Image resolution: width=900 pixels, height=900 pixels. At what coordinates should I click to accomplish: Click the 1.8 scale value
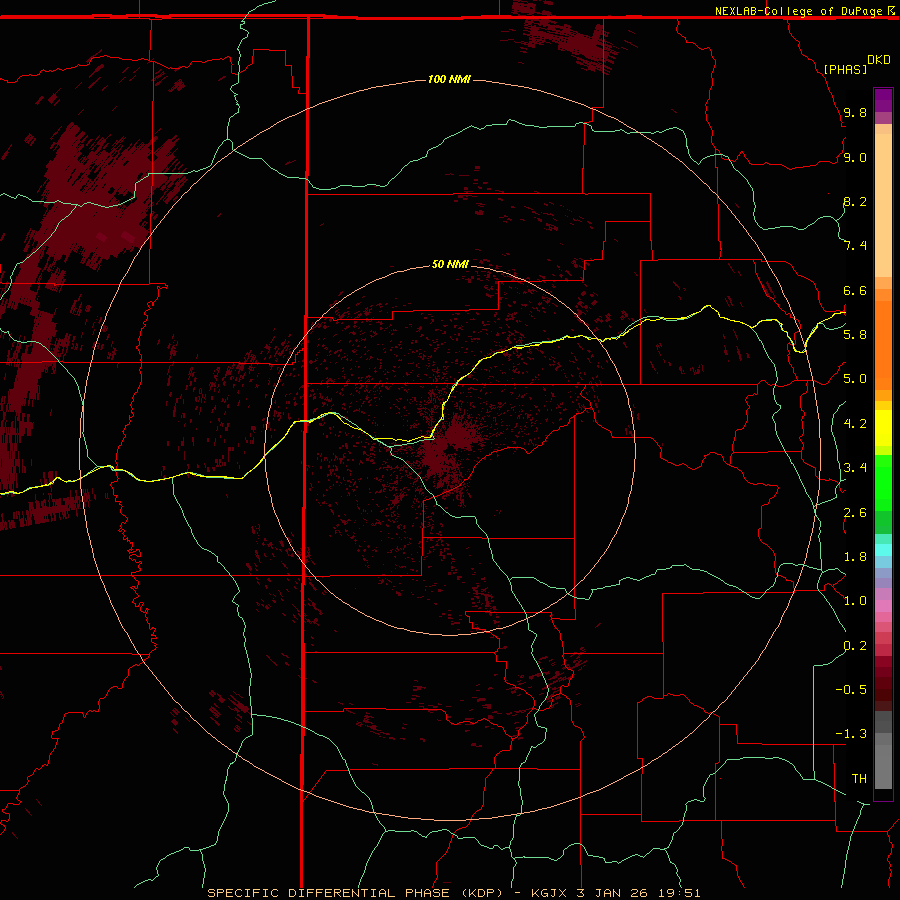855,556
